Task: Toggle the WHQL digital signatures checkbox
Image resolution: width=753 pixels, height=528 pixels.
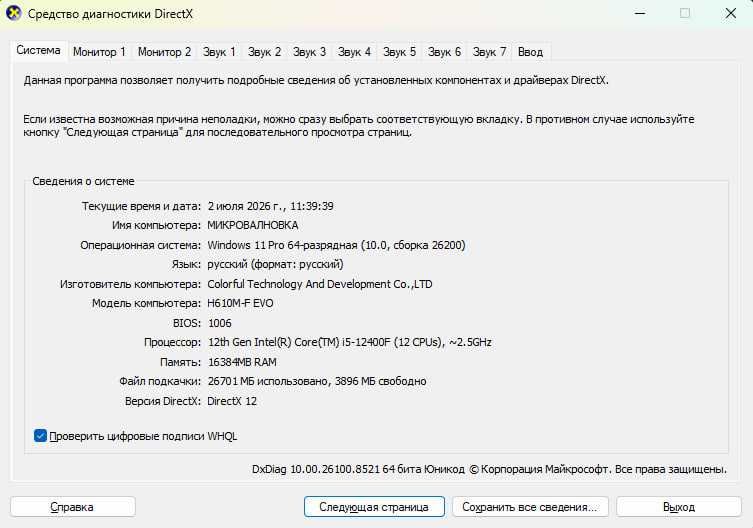Action: (x=40, y=436)
